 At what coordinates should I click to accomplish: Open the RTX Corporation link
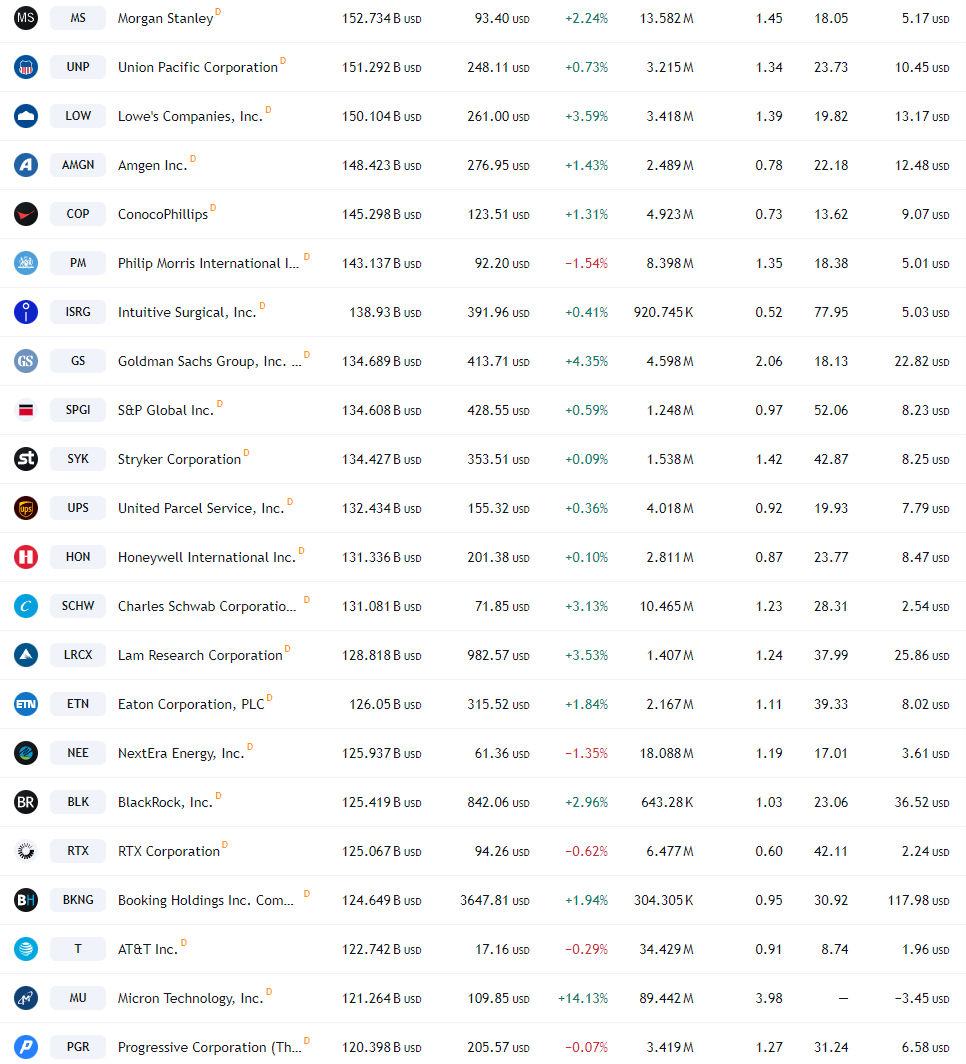(169, 851)
